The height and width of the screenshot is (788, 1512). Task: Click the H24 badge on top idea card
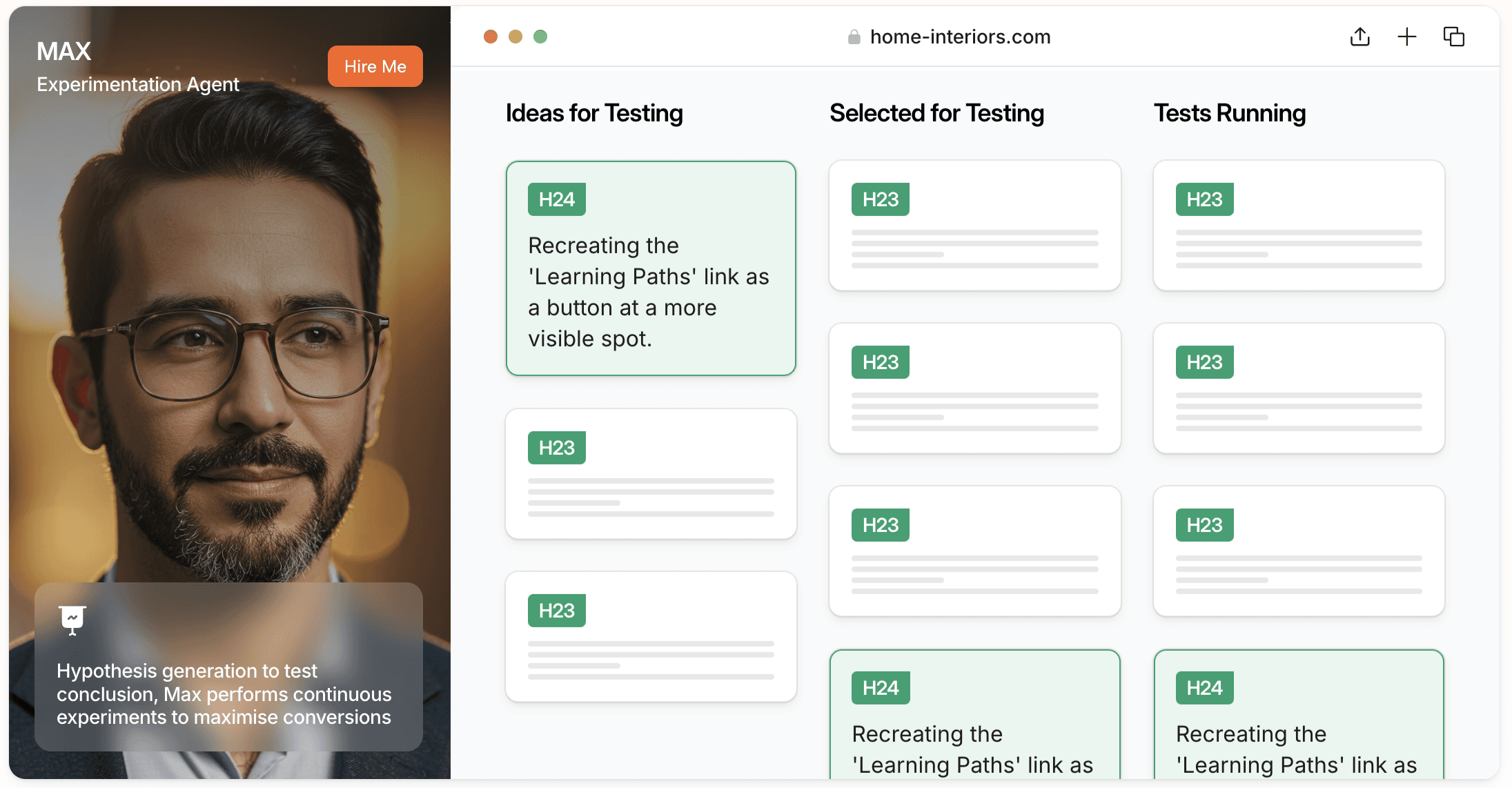coord(556,200)
